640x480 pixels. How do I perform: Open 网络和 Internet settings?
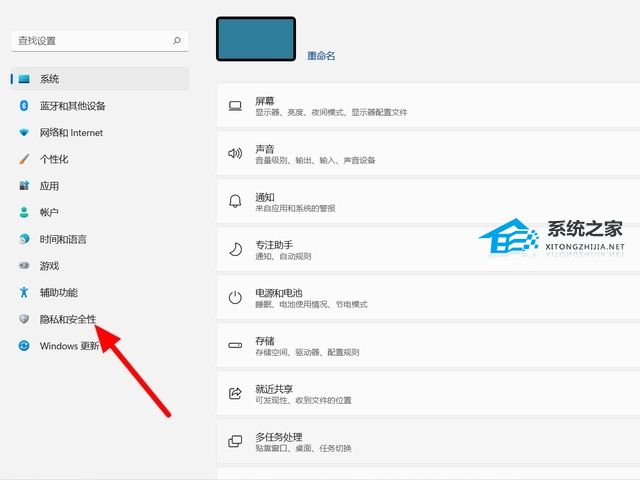click(x=100, y=132)
